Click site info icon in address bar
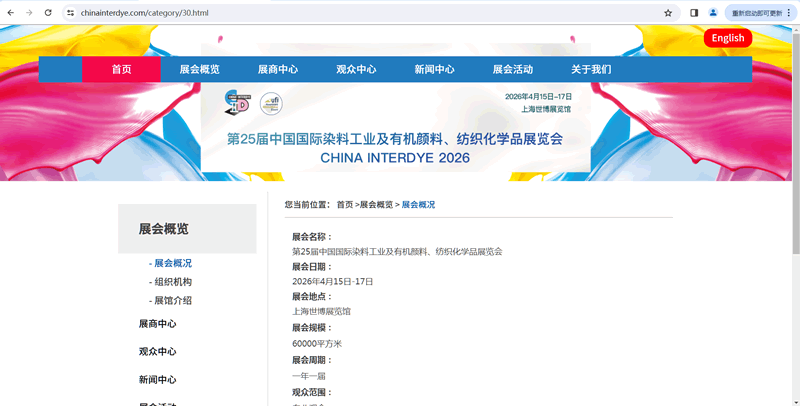This screenshot has width=800, height=406. tap(71, 13)
